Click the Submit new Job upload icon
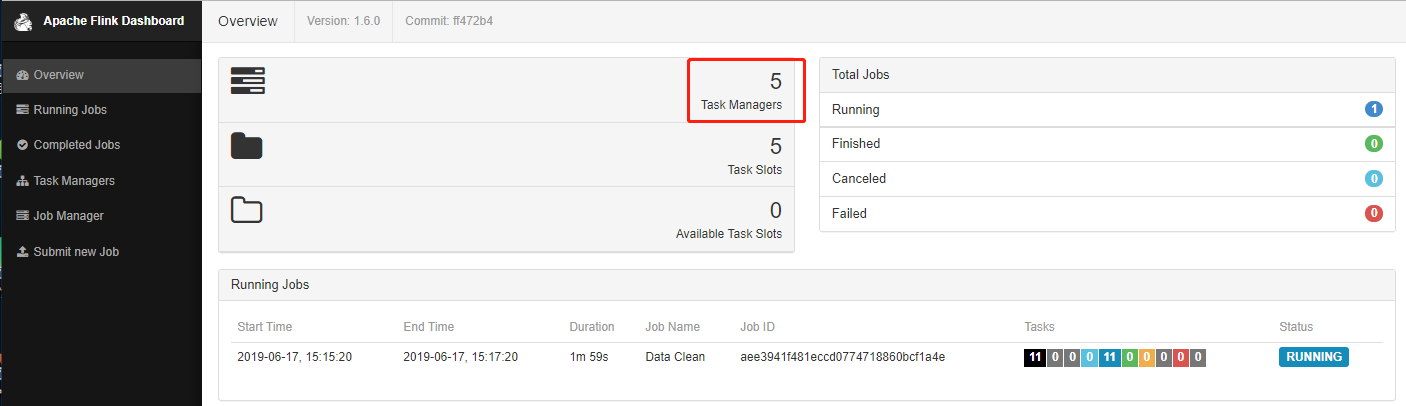1406x406 pixels. pyautogui.click(x=23, y=252)
